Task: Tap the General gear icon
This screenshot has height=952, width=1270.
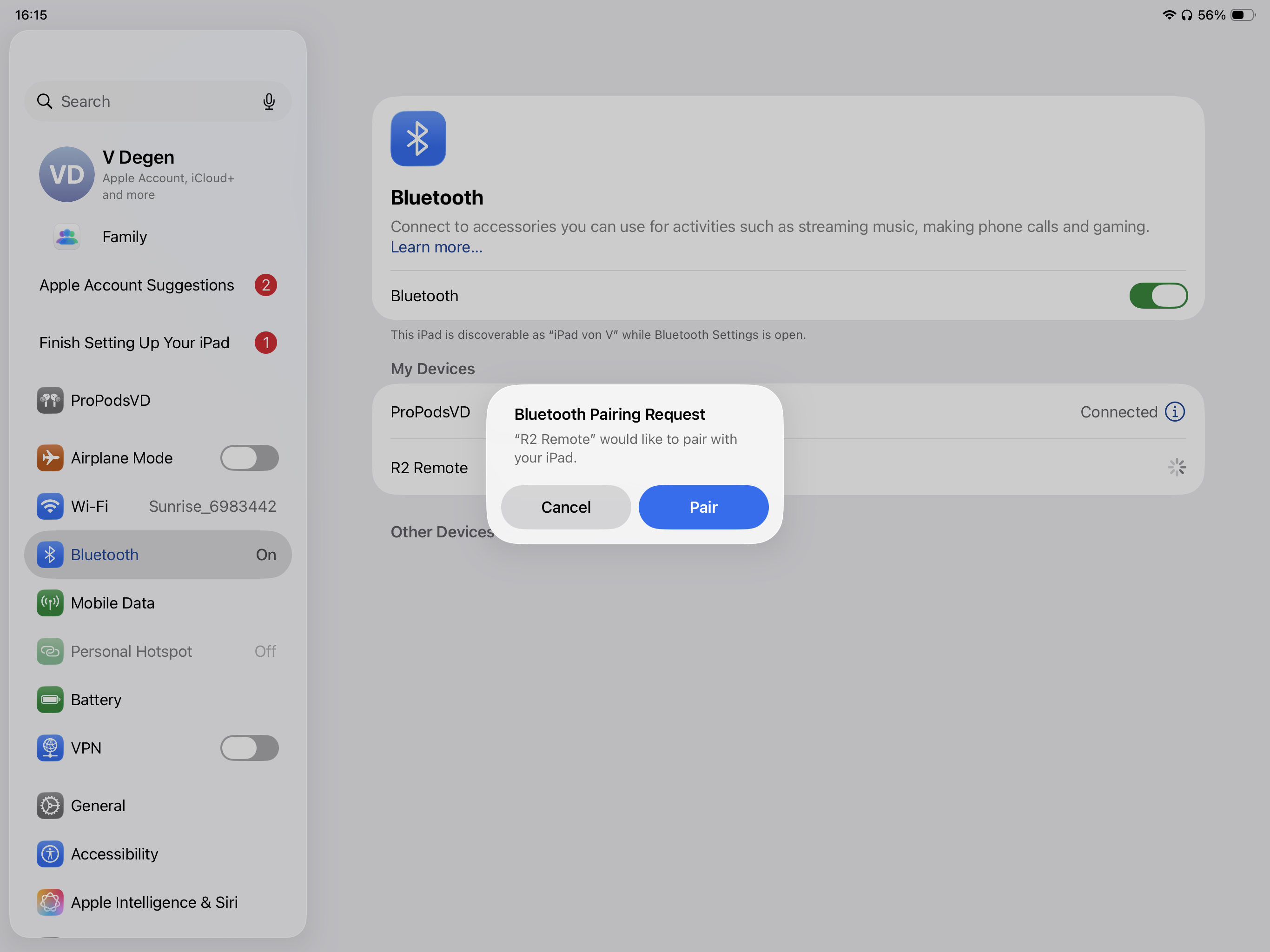Action: click(50, 806)
